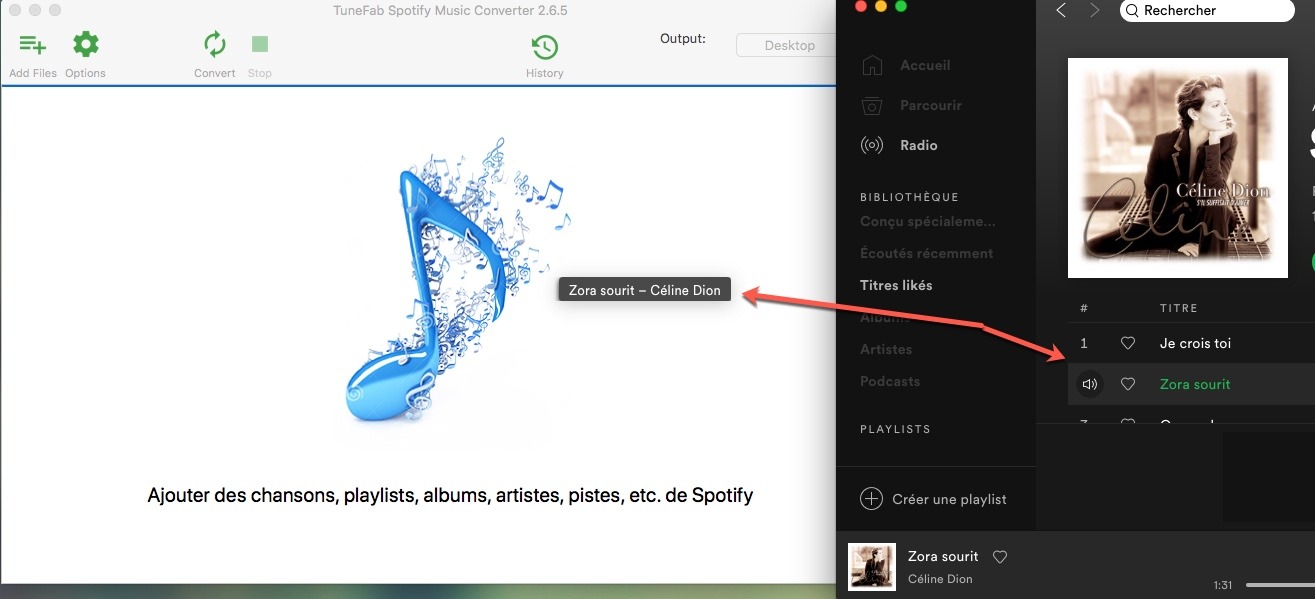Toggle the heart on Zora sourit
Screen dimensions: 1315x599
pos(1128,384)
